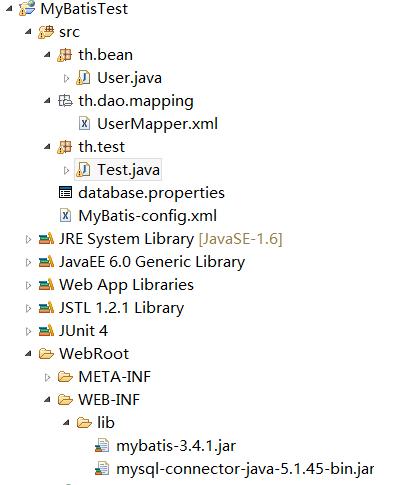This screenshot has width=406, height=485.
Task: Select database.properties in the tree
Action: click(x=151, y=193)
